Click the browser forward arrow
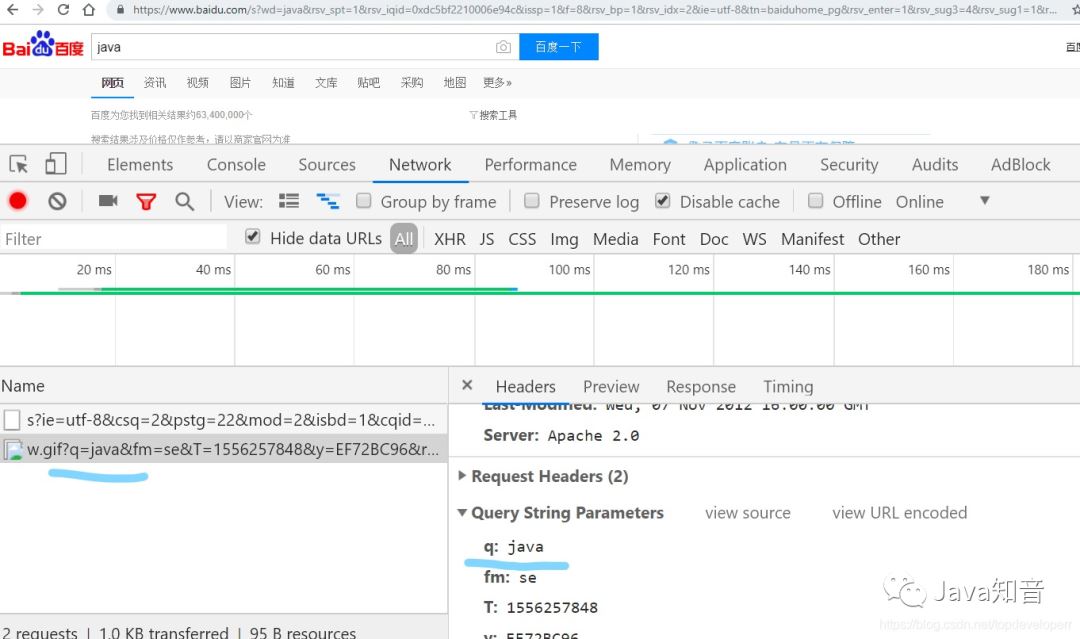 coord(38,10)
